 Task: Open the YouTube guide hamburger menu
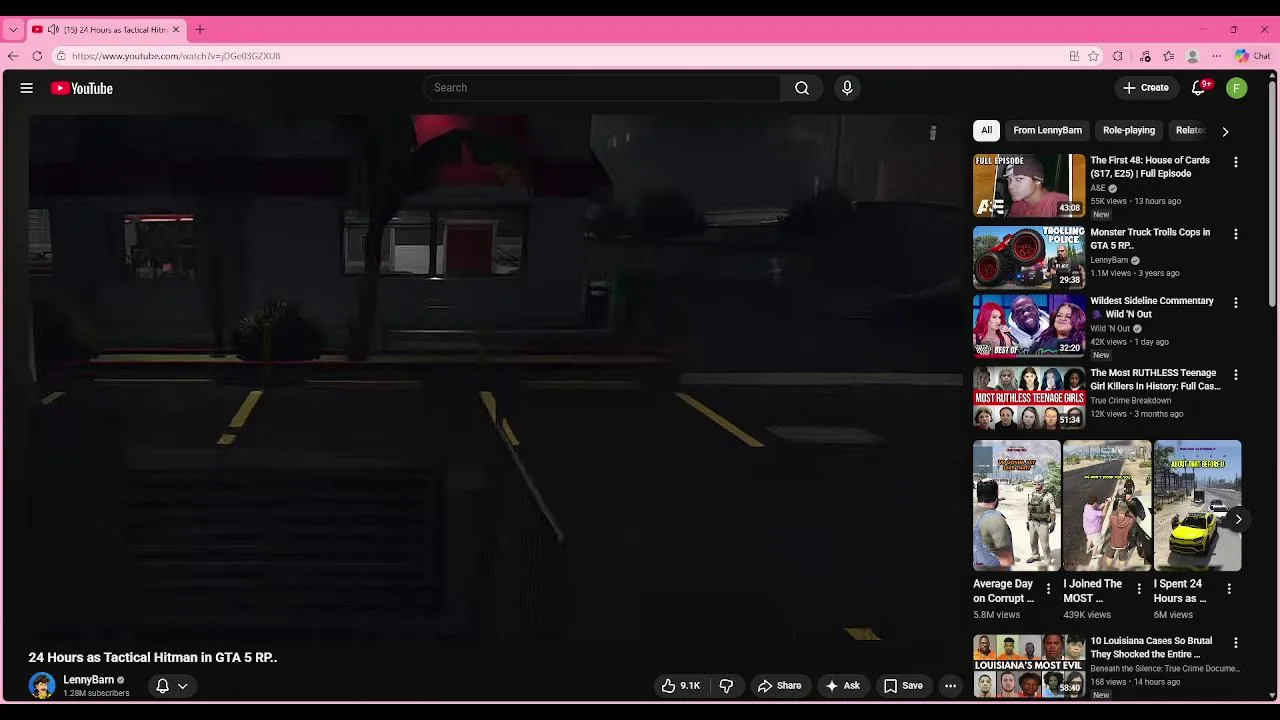(27, 88)
